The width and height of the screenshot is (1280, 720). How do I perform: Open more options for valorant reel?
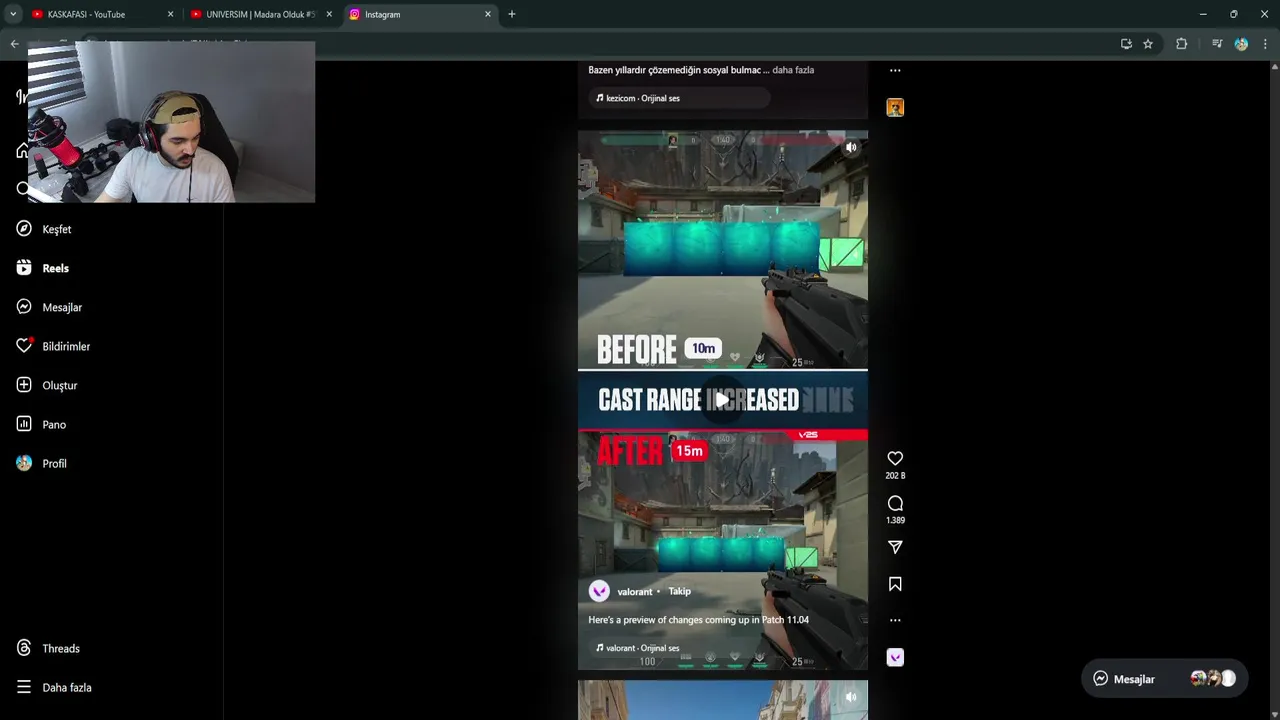click(x=895, y=620)
